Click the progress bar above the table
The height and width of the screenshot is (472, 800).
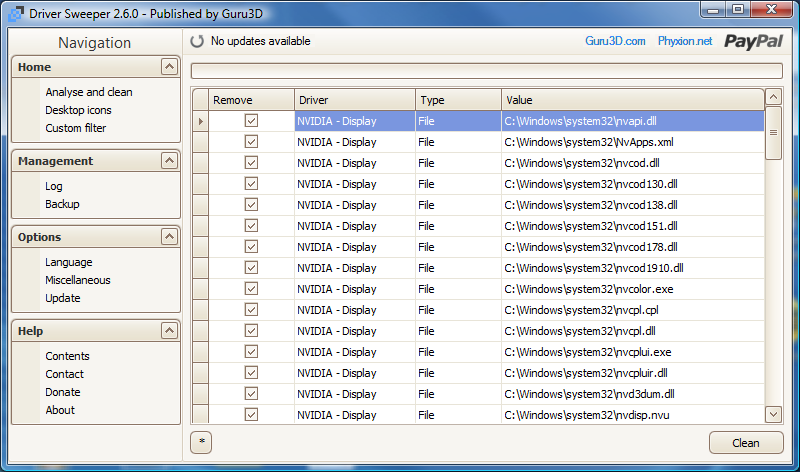tap(487, 71)
